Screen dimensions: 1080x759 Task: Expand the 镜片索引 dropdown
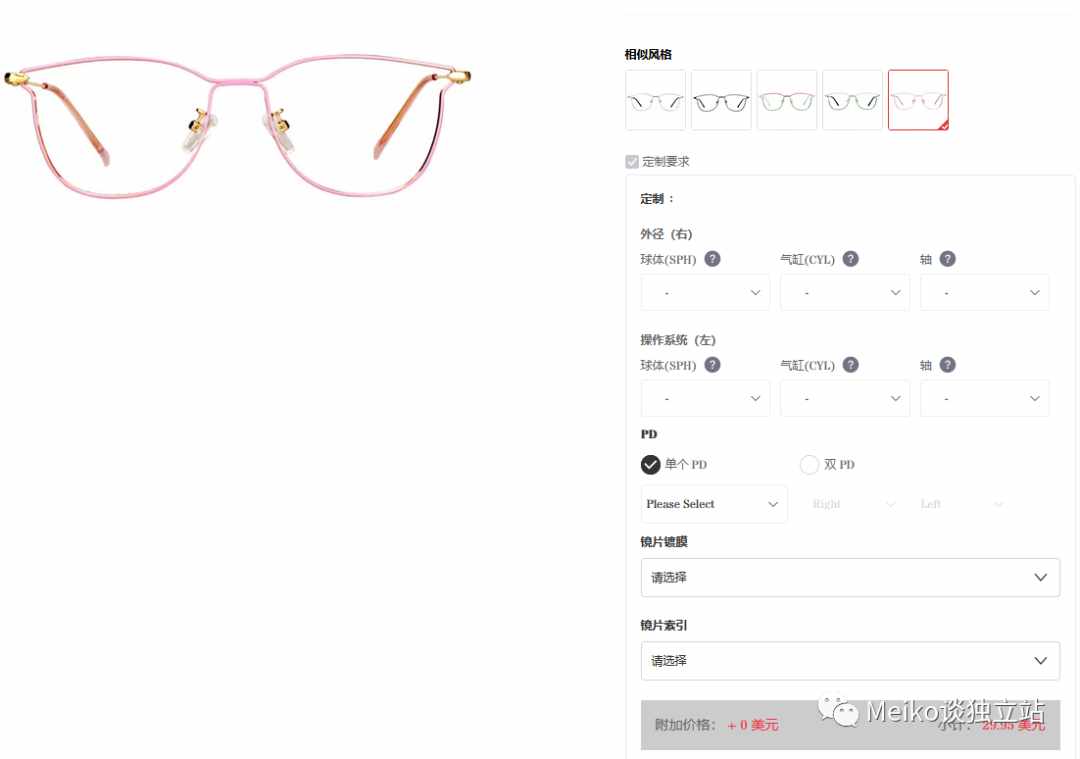[x=850, y=661]
